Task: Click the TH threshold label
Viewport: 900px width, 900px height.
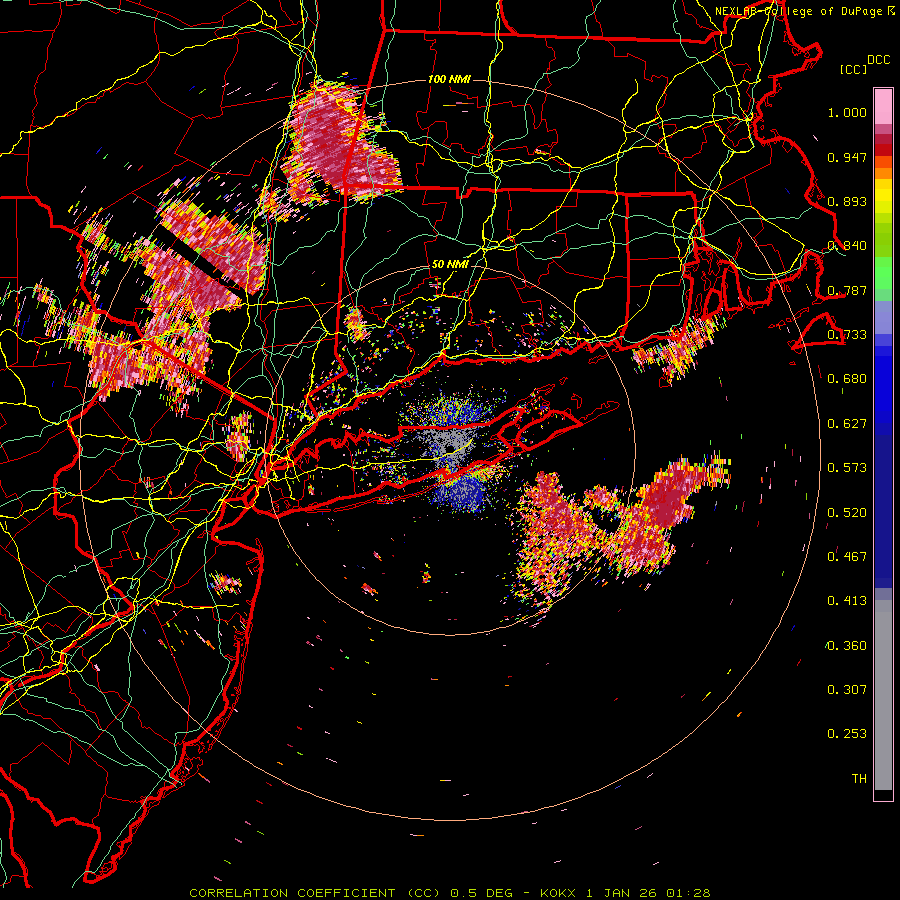Action: (859, 778)
